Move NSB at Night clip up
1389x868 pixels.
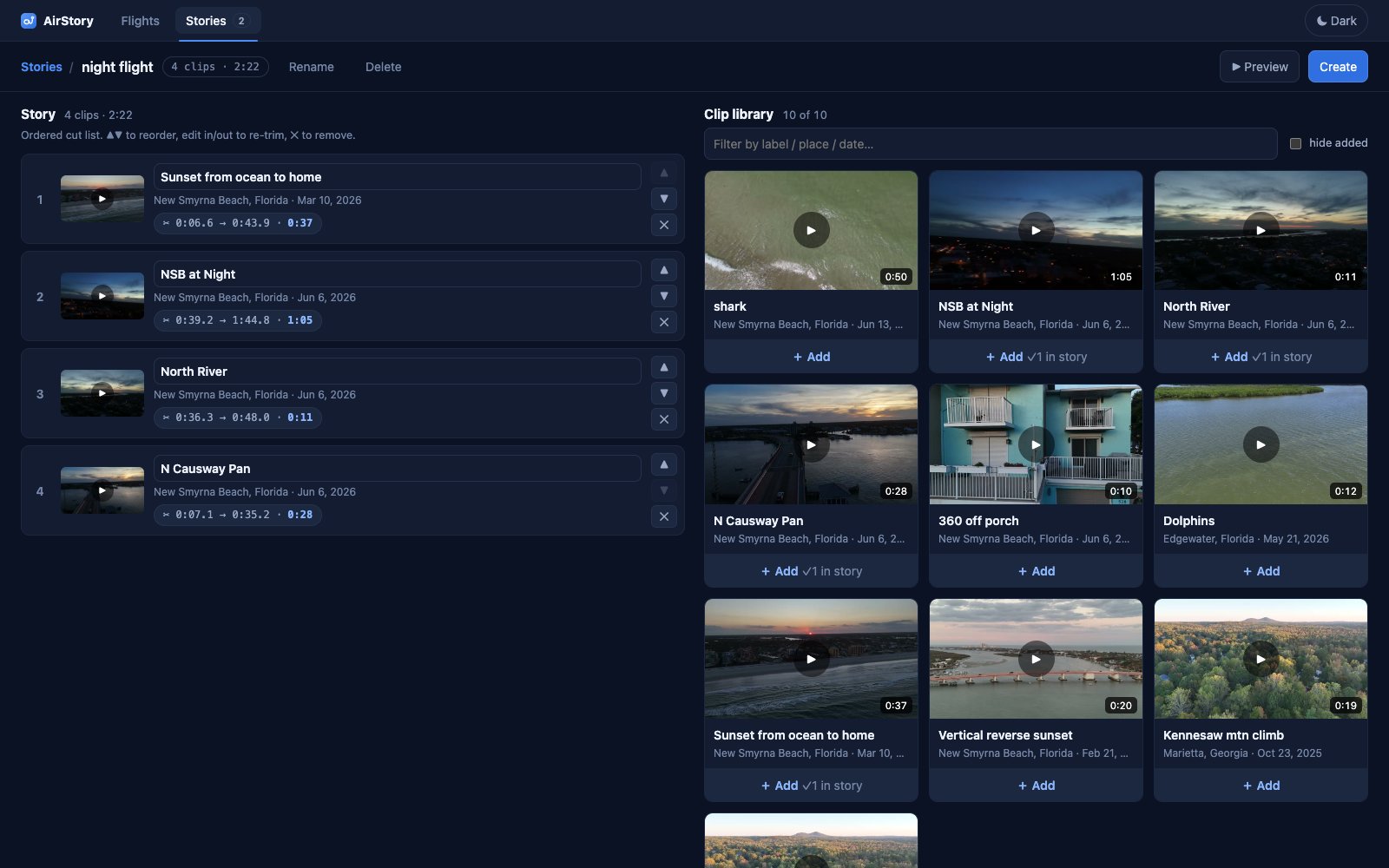click(x=664, y=270)
